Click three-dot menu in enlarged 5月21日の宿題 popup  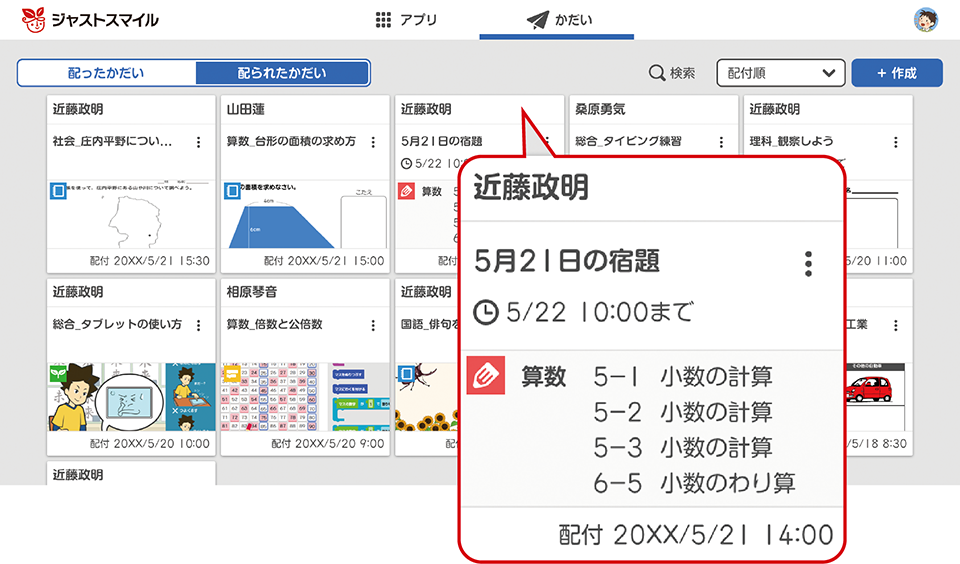(x=808, y=263)
